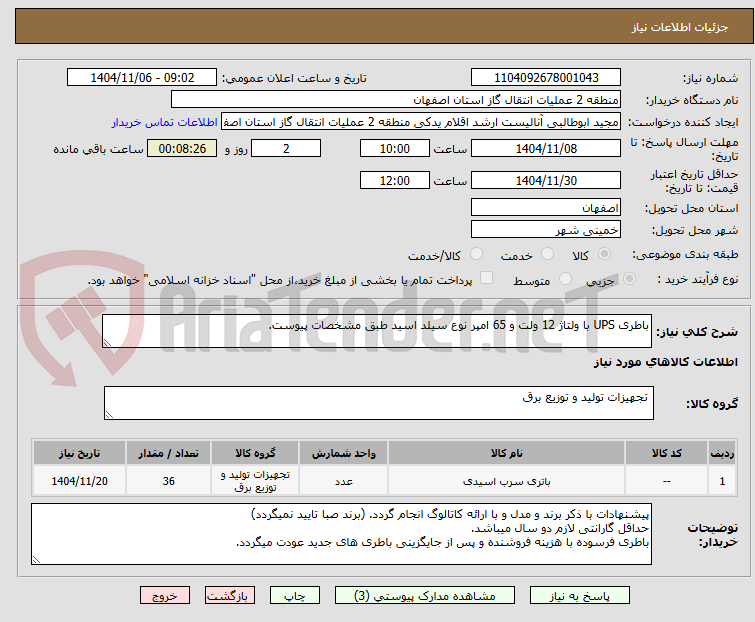Viewport: 755px width, 622px height.
Task: Click the بازگشت back button
Action: click(230, 596)
